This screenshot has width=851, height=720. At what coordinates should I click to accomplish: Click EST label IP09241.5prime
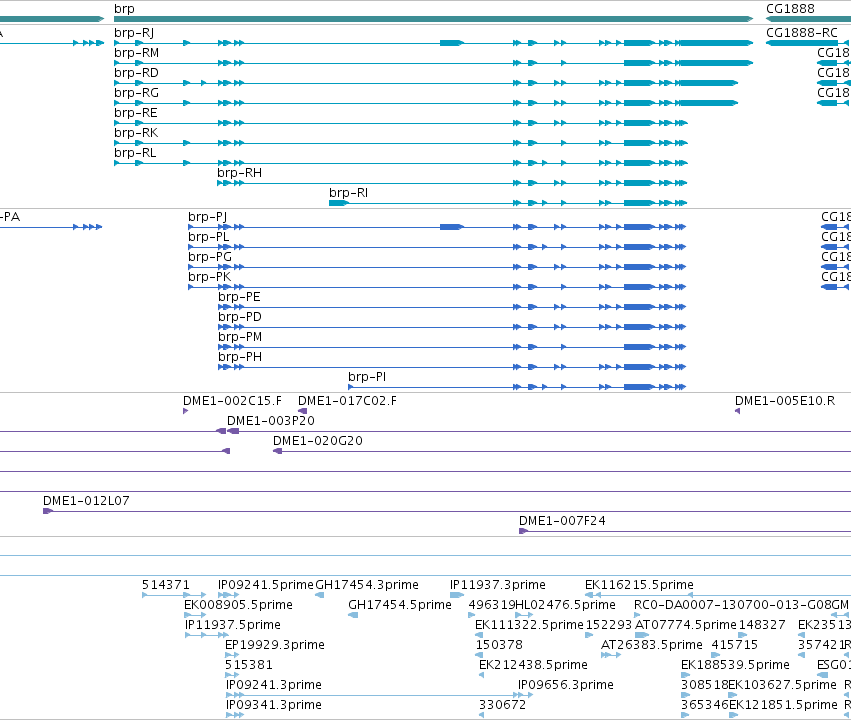click(266, 585)
